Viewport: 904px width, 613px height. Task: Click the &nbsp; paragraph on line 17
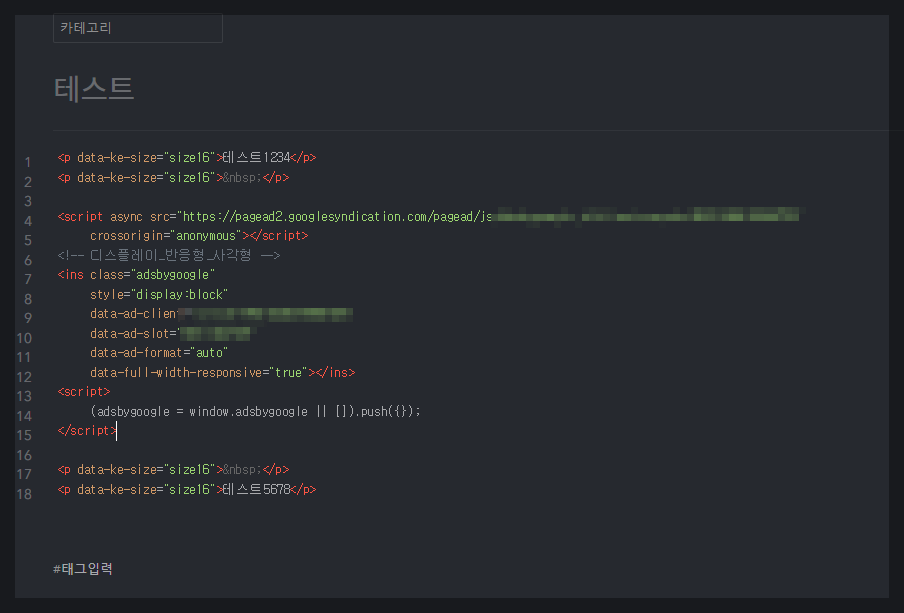tap(173, 469)
